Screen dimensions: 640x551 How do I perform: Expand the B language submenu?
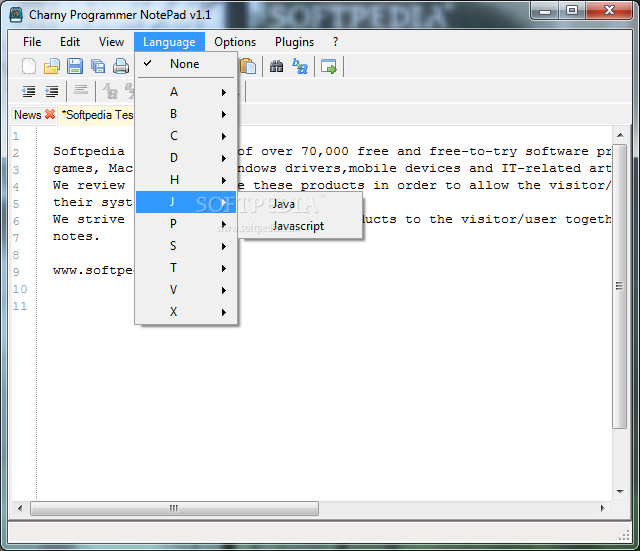(186, 114)
